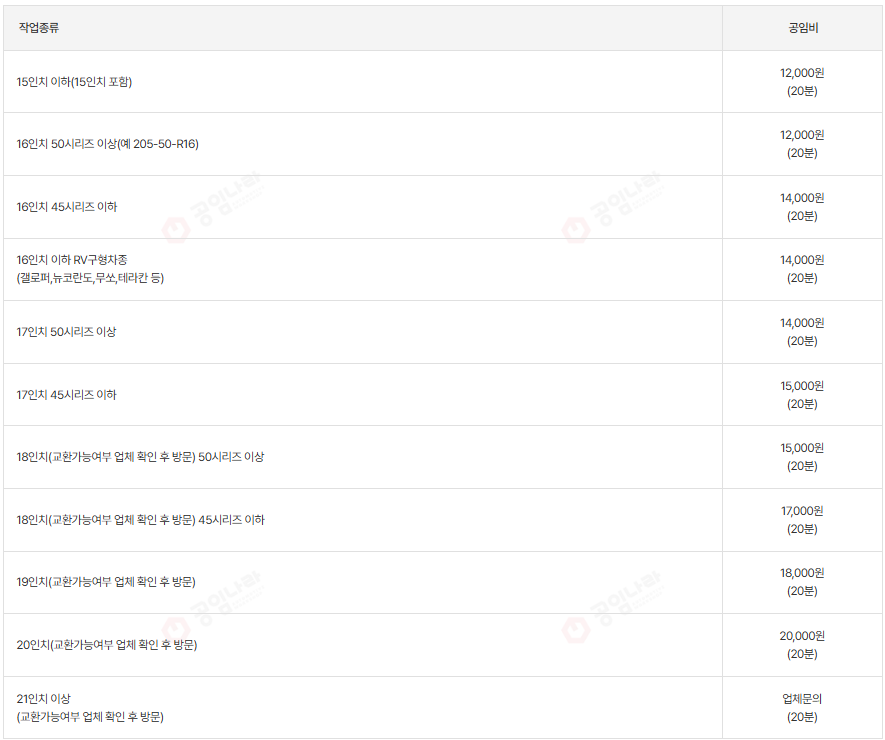Viewport: 885px width, 740px height.
Task: Select the 16인치 45시리즈 이하 row label
Action: [66, 207]
